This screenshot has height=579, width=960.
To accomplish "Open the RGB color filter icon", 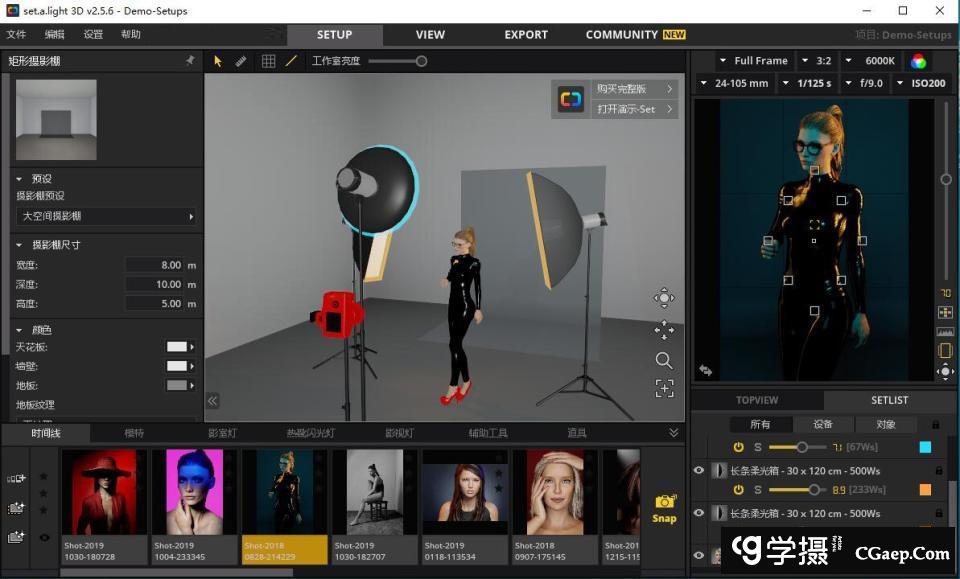I will [918, 61].
